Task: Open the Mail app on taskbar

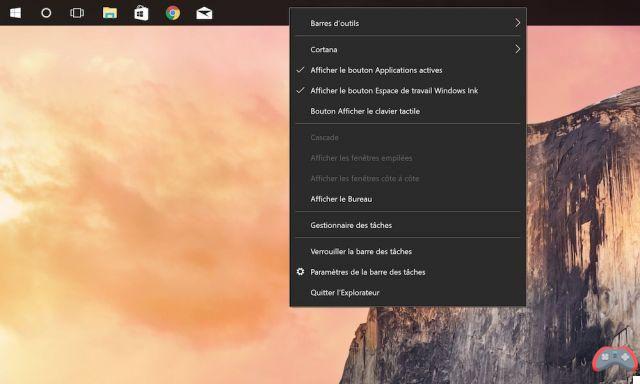Action: pyautogui.click(x=204, y=13)
